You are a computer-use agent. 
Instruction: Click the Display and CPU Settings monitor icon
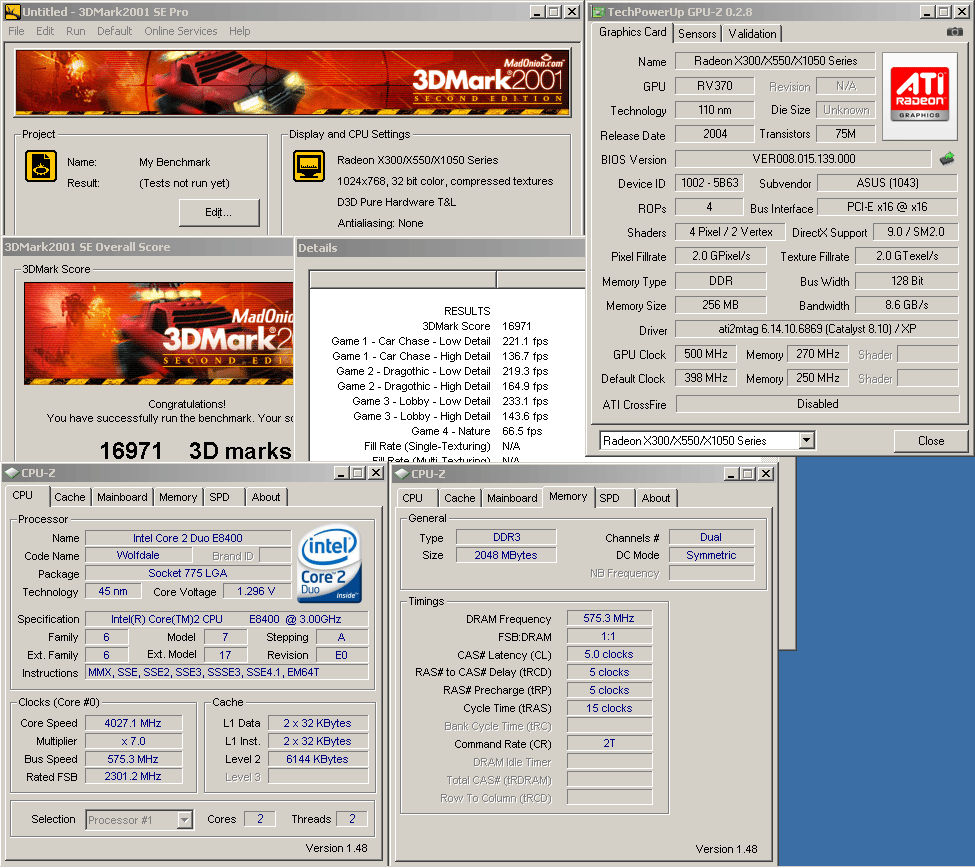click(x=309, y=166)
